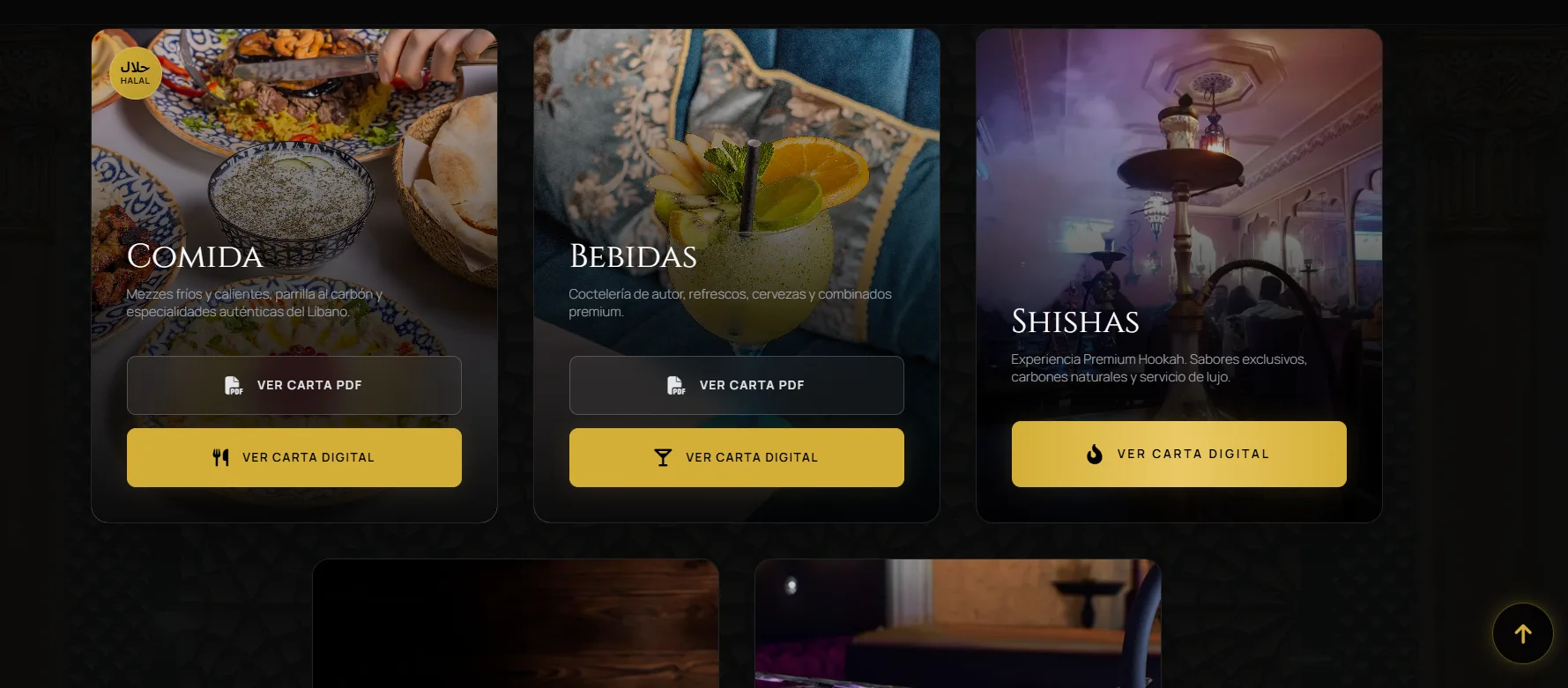View the Bebidas digital menu
1568x688 pixels.
(x=737, y=457)
